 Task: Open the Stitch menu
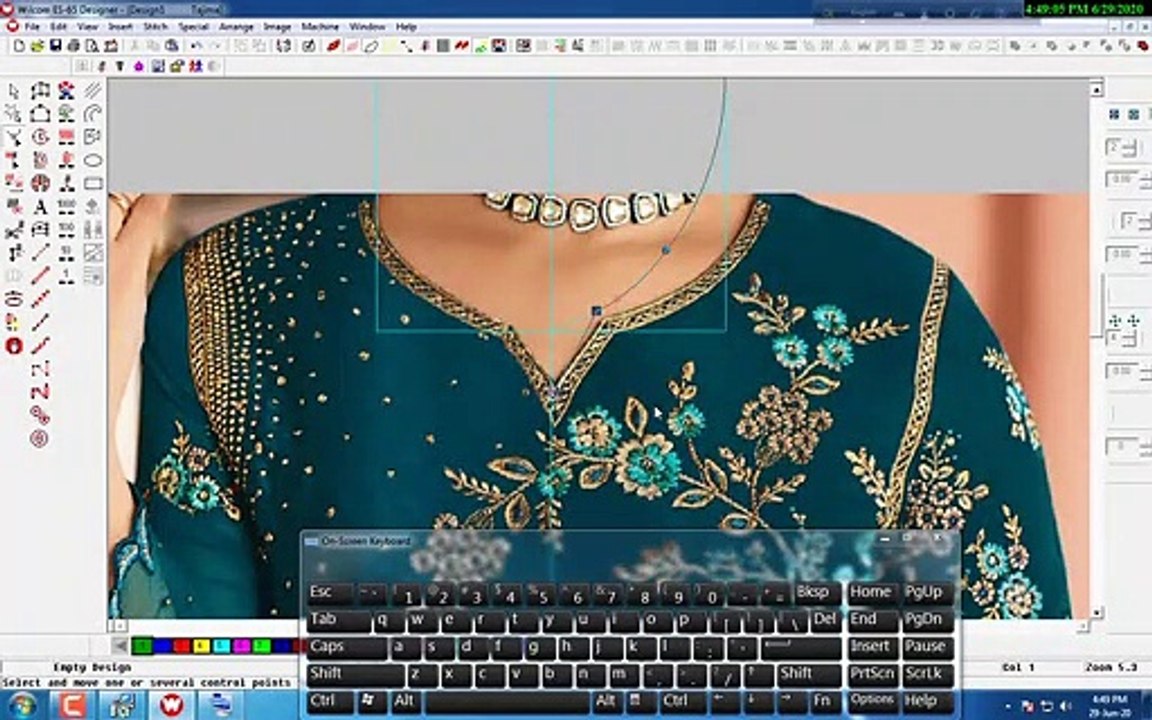pyautogui.click(x=155, y=26)
